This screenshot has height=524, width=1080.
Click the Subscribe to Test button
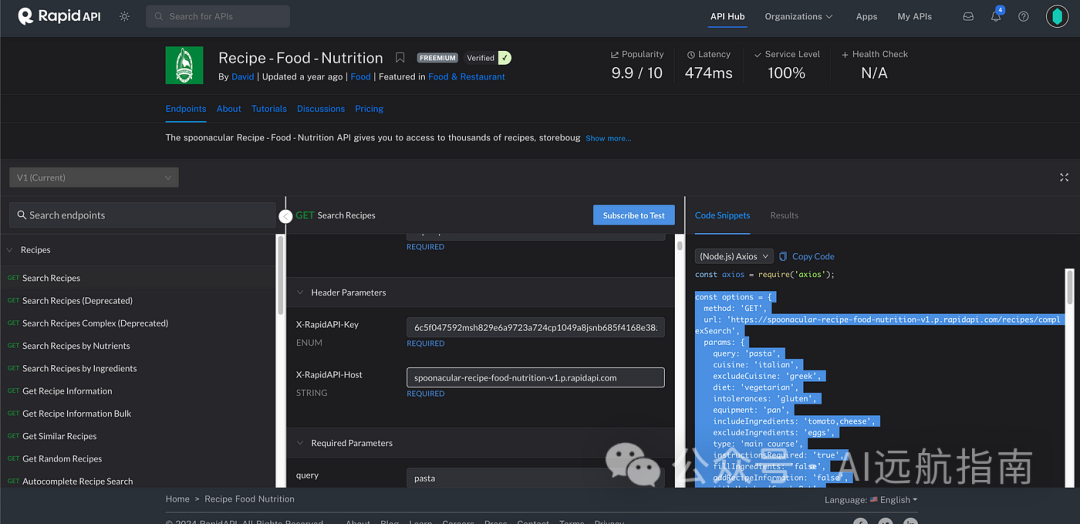coord(634,215)
